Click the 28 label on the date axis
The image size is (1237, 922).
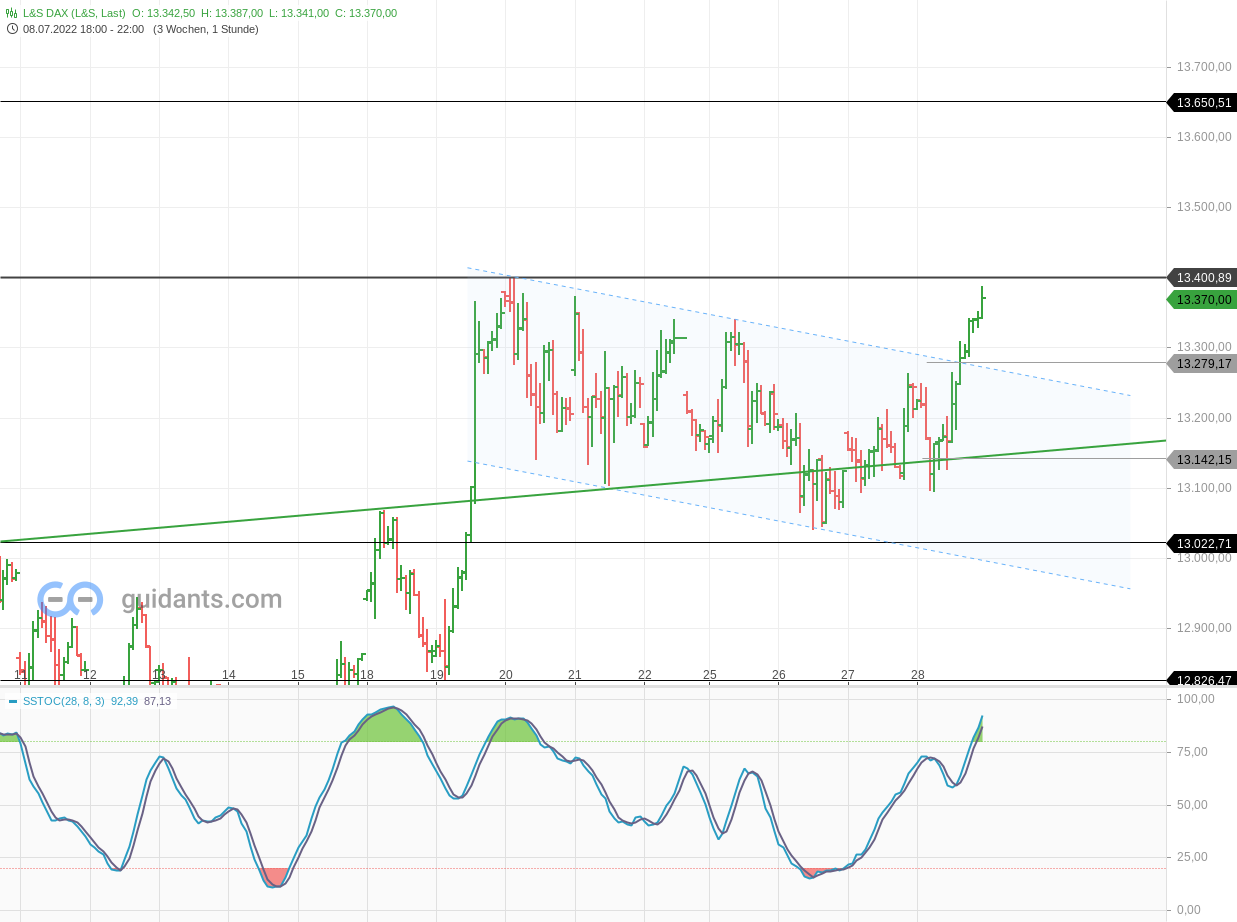[916, 676]
